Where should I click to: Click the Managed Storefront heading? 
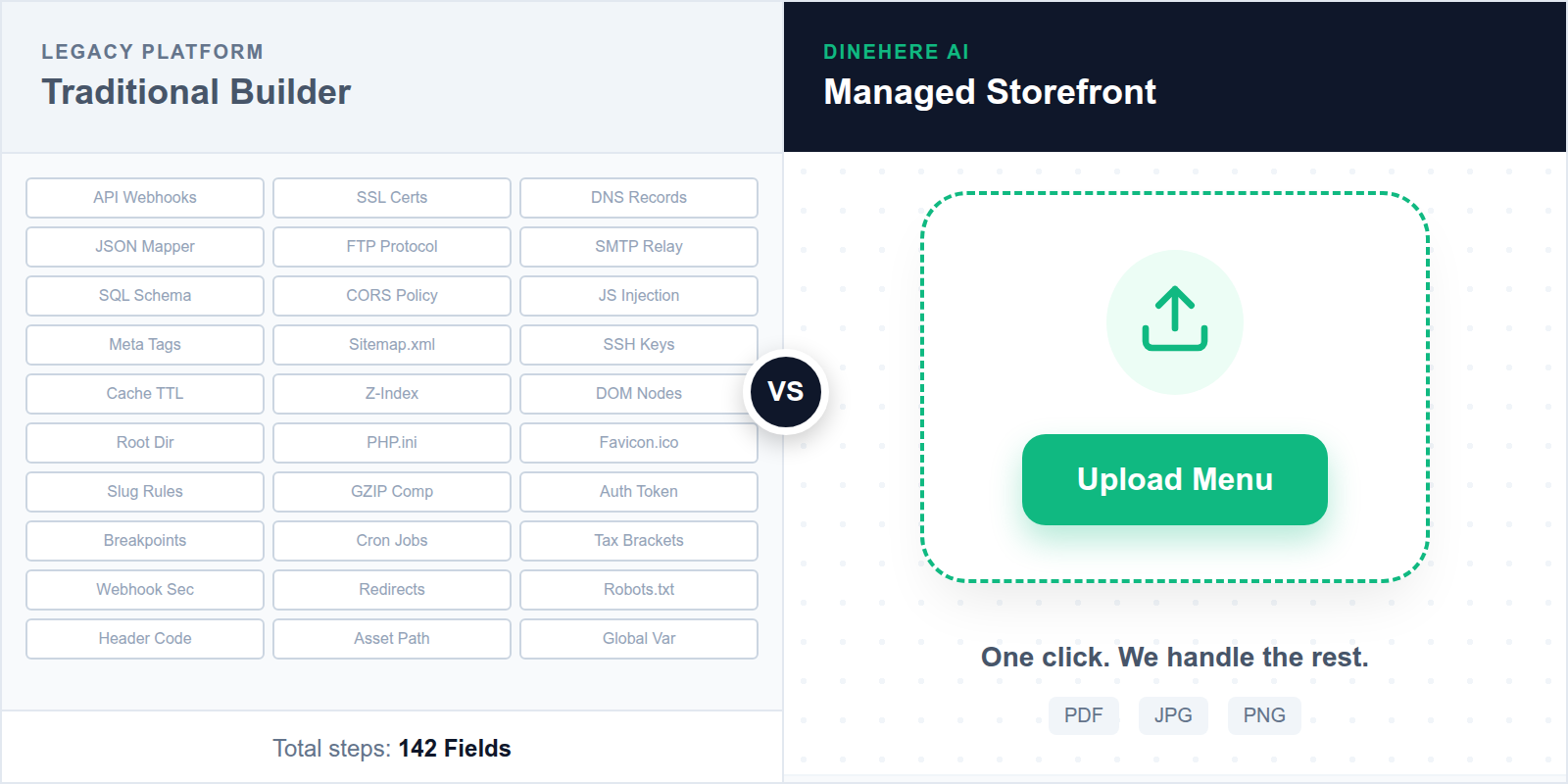[x=990, y=92]
